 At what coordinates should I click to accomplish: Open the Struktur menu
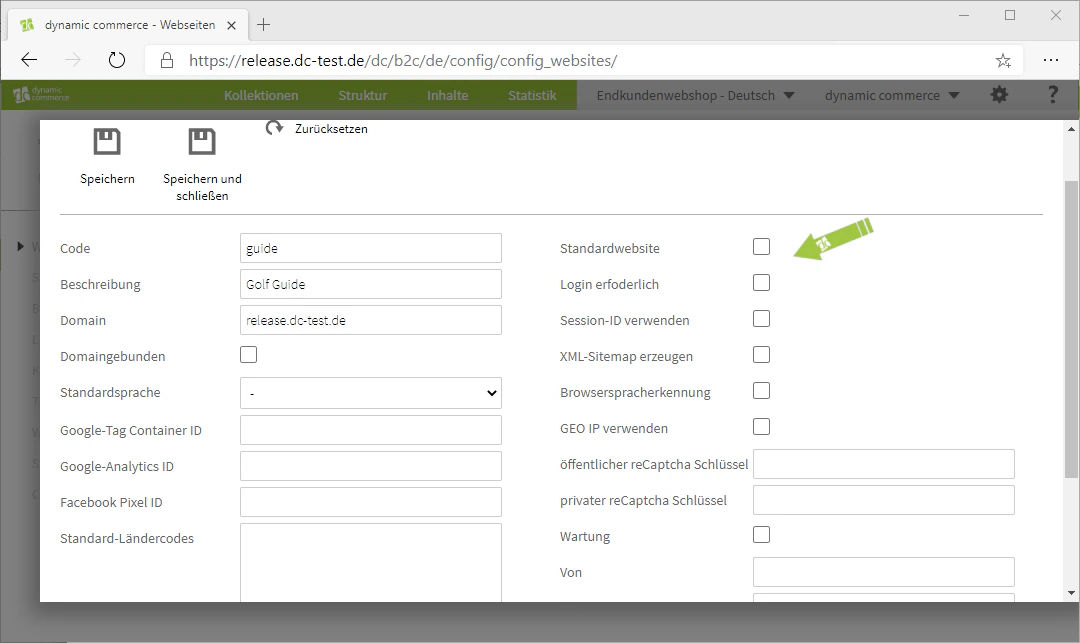point(362,95)
